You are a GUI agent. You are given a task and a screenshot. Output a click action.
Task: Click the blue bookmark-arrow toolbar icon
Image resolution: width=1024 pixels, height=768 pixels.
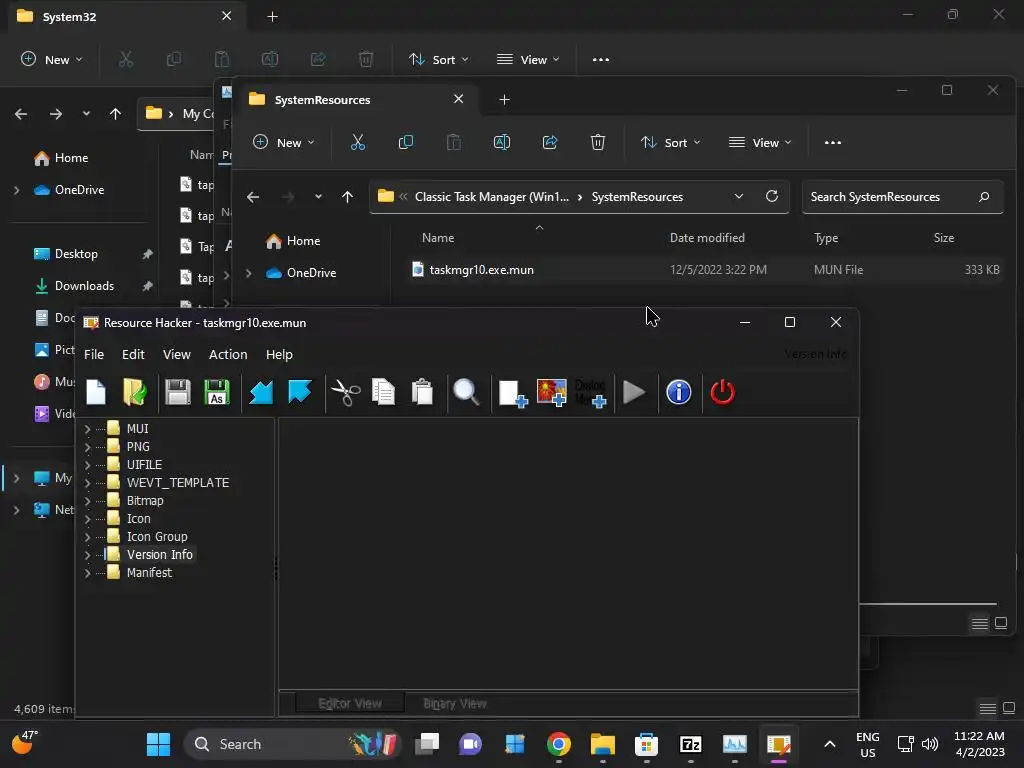coord(300,392)
